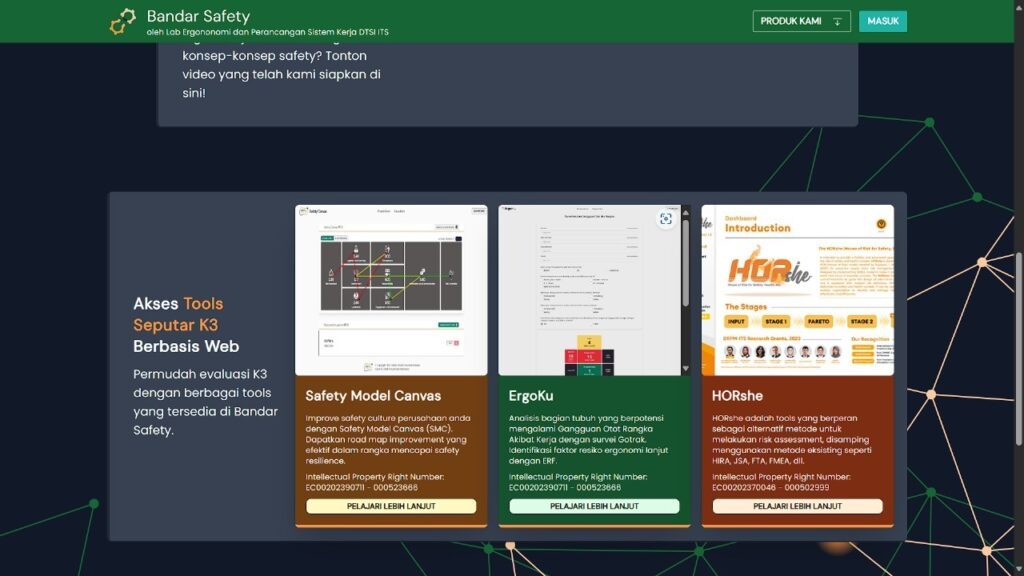Click the arrow icon inside the PRODUK KAMI button

837,21
